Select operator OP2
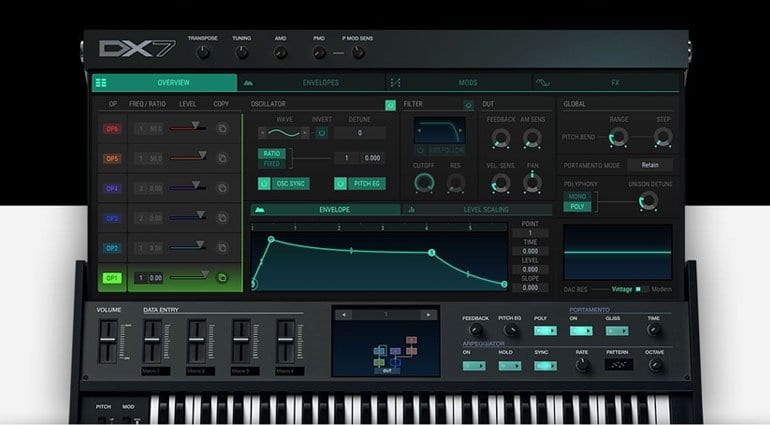The height and width of the screenshot is (425, 770). click(112, 248)
